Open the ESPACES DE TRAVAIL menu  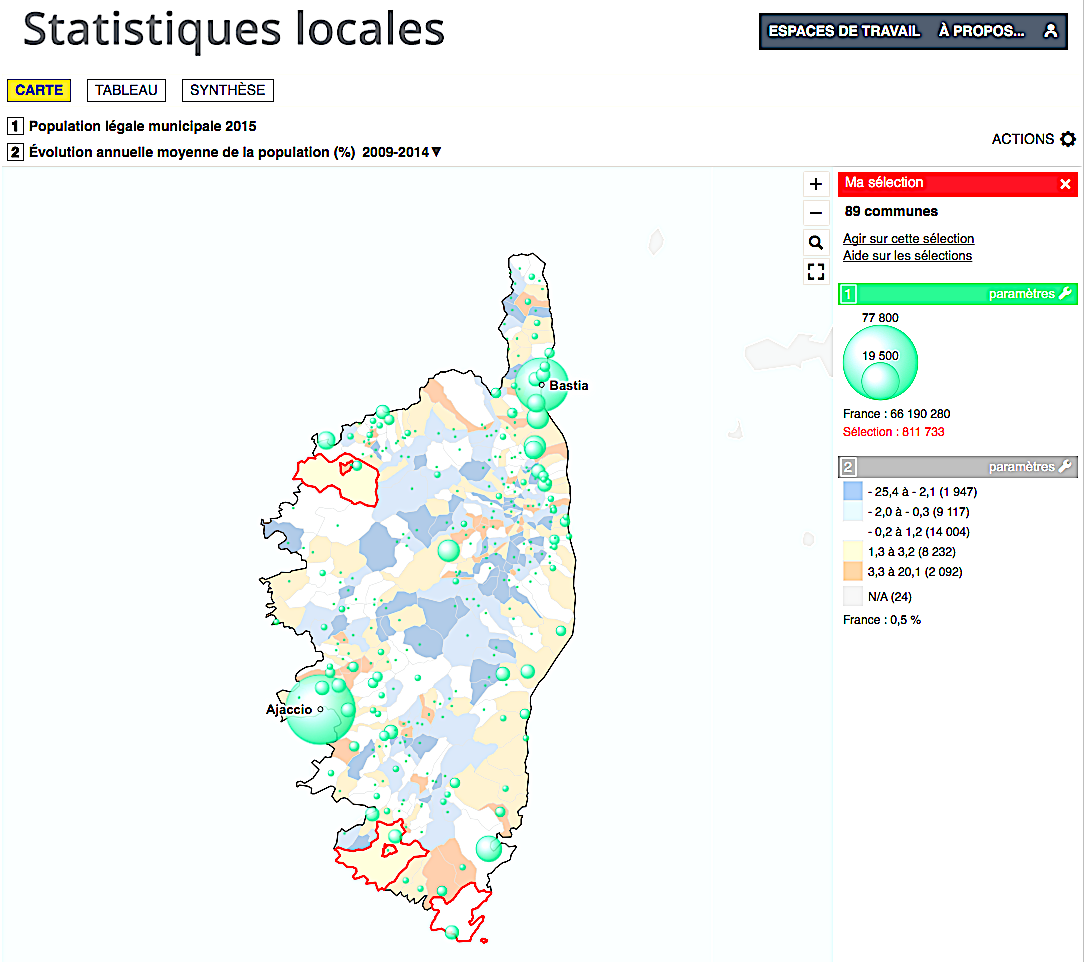[x=846, y=31]
